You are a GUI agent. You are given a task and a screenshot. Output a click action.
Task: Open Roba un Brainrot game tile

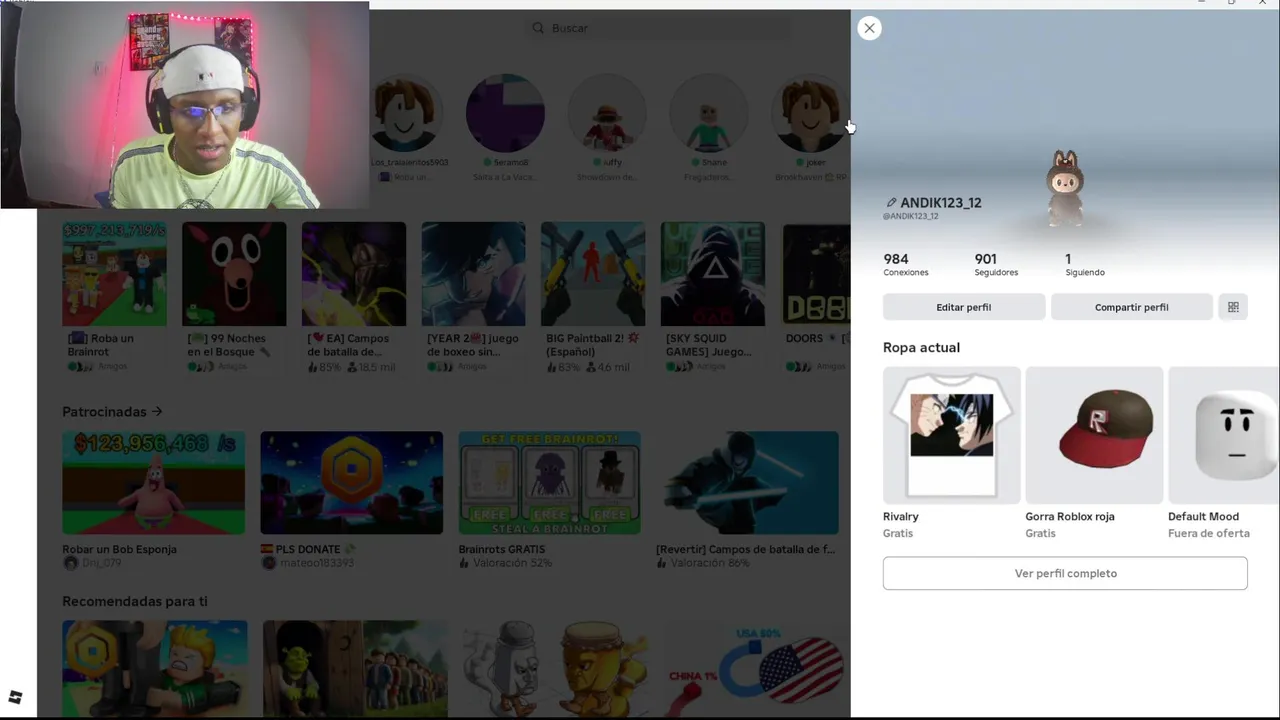click(114, 297)
